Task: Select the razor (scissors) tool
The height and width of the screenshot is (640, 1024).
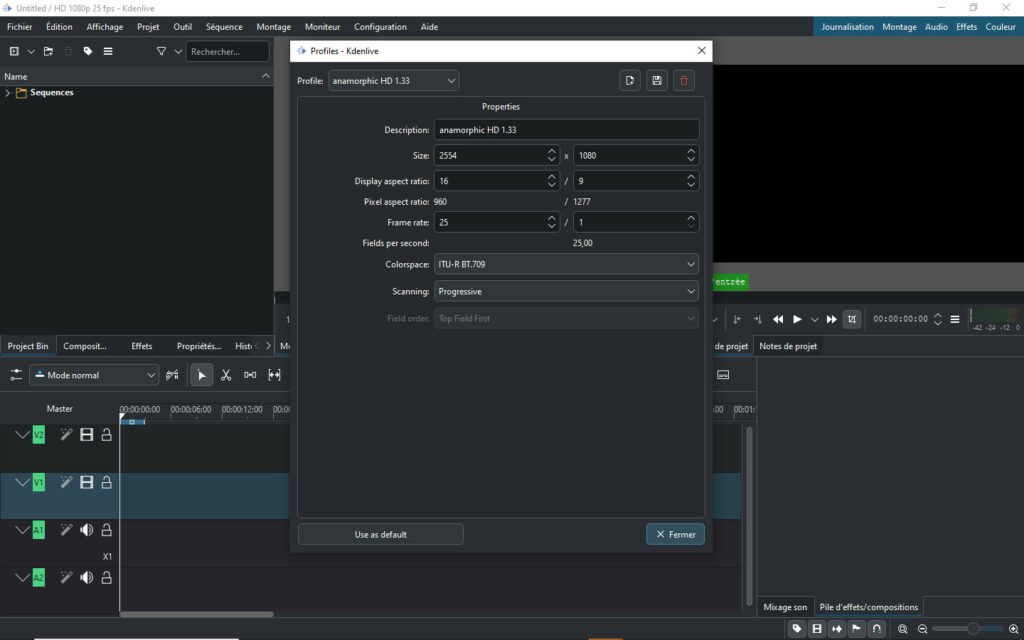Action: (226, 375)
